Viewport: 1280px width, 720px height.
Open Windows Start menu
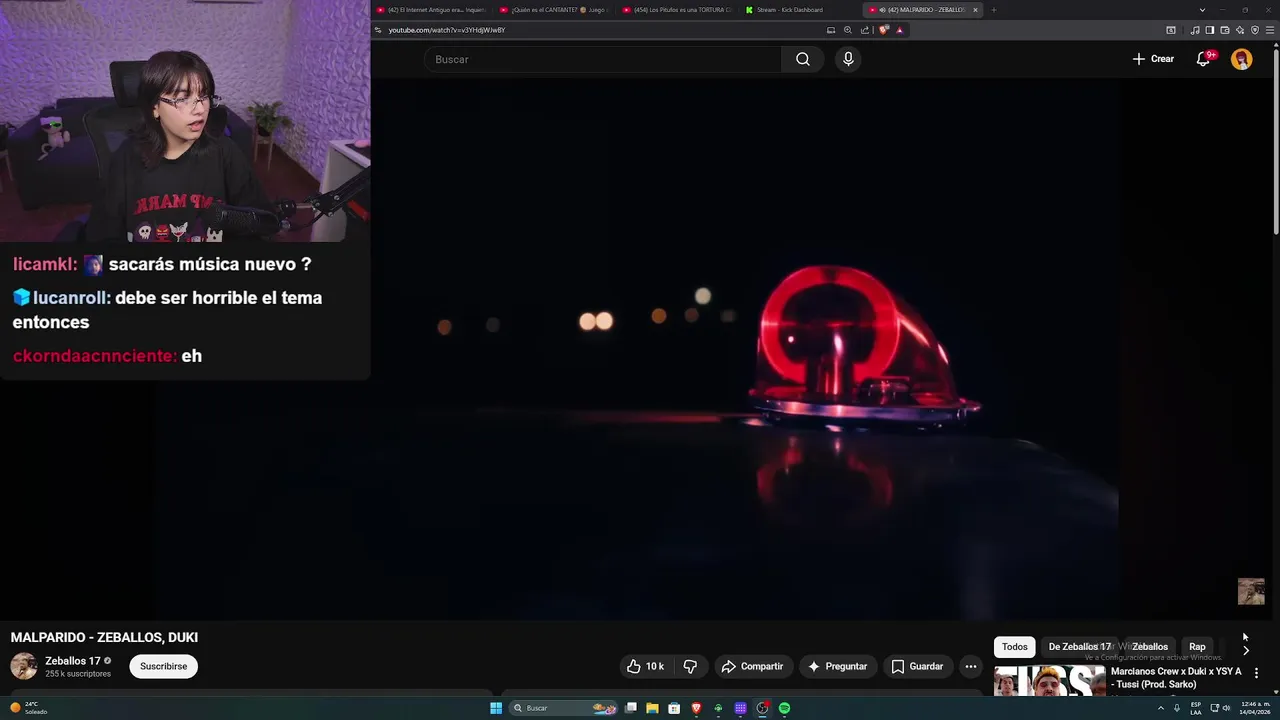(x=496, y=708)
